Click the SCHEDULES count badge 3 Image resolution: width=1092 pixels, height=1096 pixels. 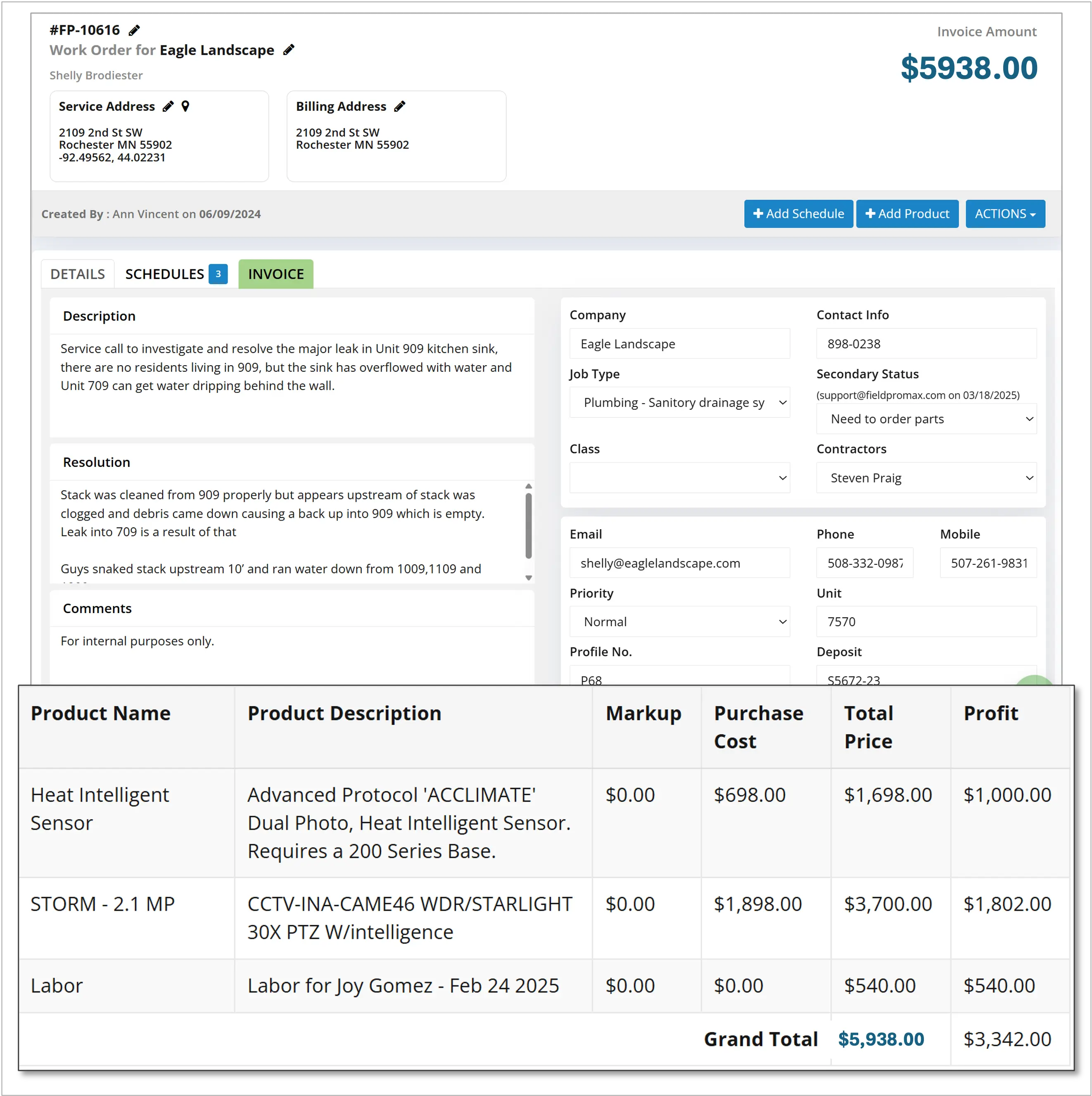218,274
